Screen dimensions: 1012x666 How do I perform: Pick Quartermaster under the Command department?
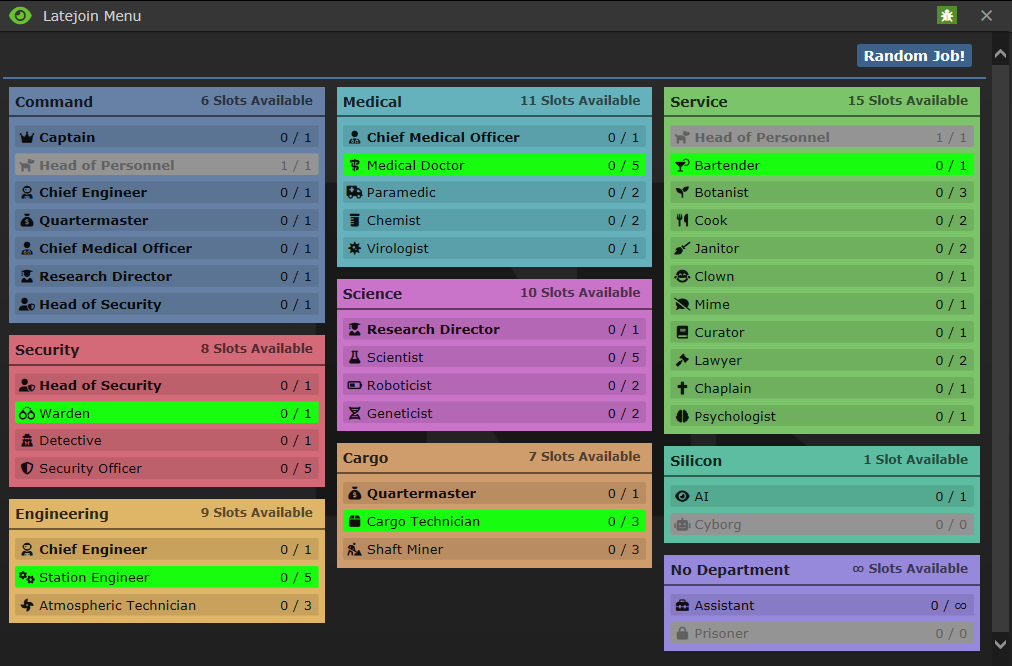tap(167, 221)
